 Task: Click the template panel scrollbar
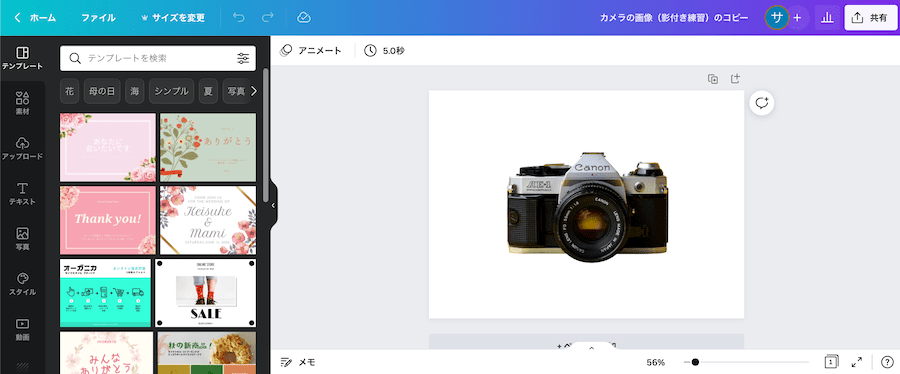point(265,135)
